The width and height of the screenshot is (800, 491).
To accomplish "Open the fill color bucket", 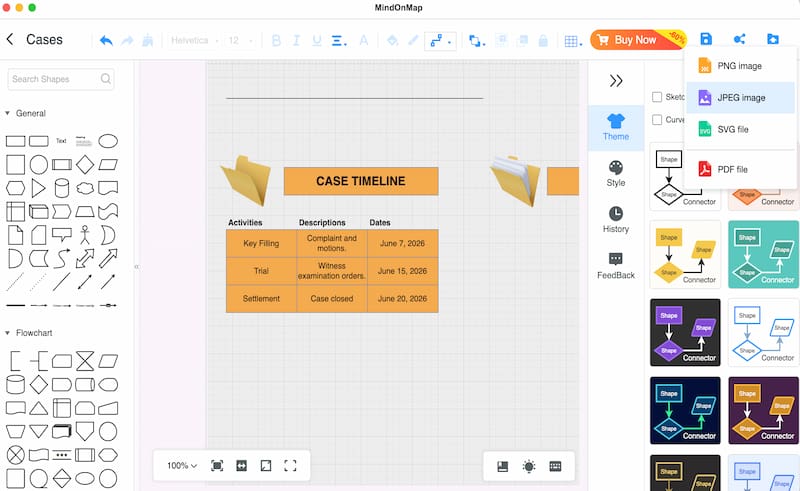I will coord(392,40).
